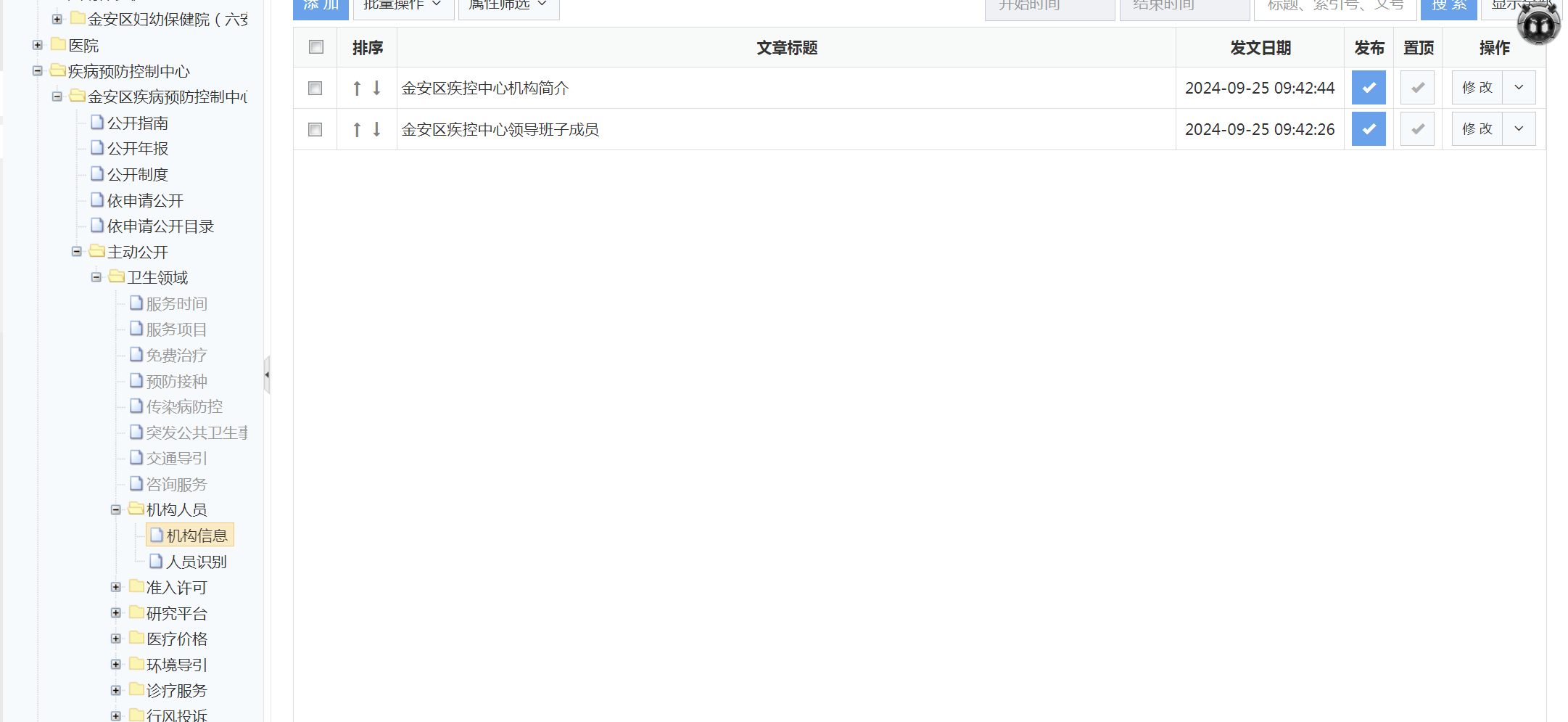
Task: Move 金安区疾控中心机构简介 down with arrow
Action: click(376, 89)
